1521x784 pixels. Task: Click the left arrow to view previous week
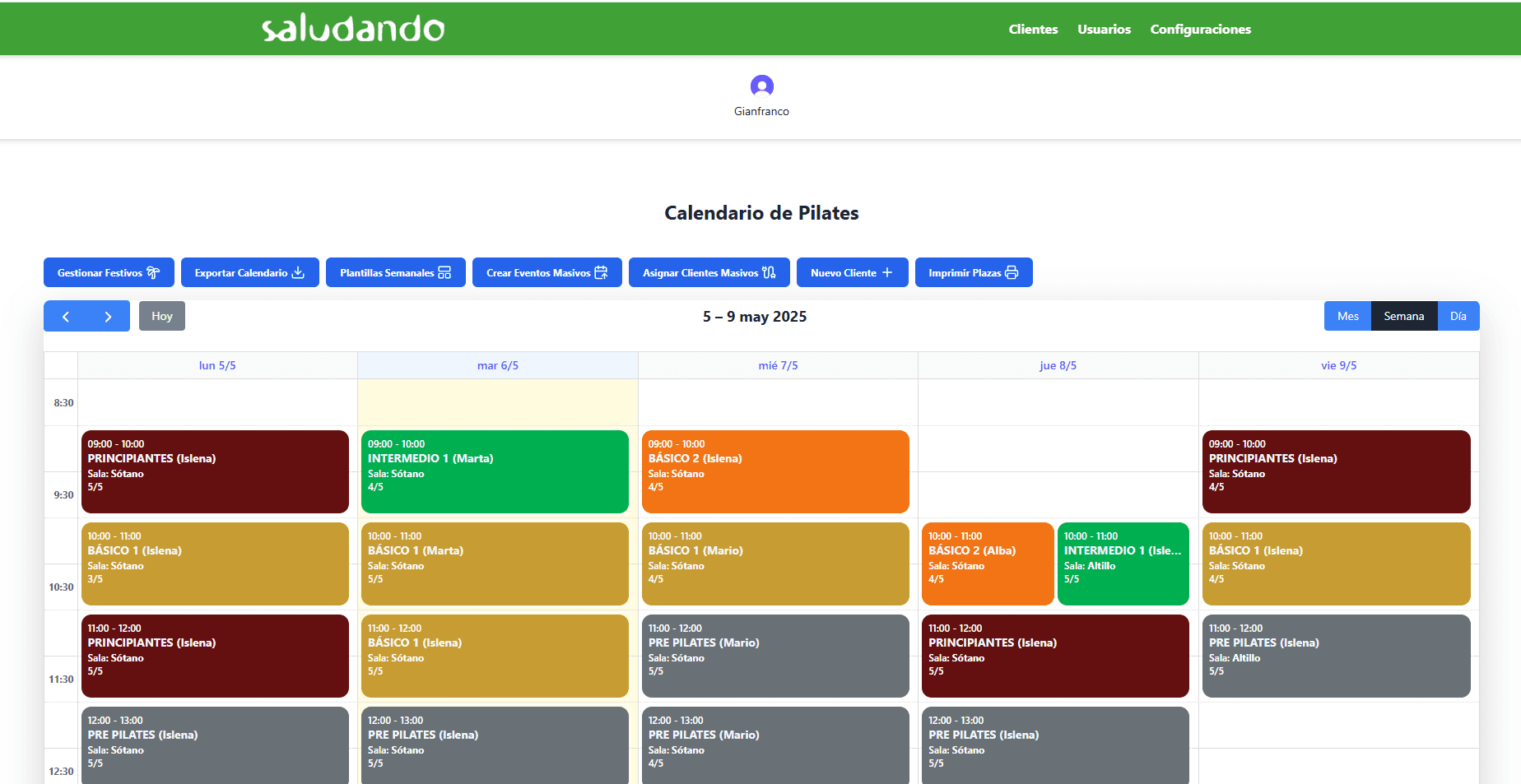click(66, 316)
